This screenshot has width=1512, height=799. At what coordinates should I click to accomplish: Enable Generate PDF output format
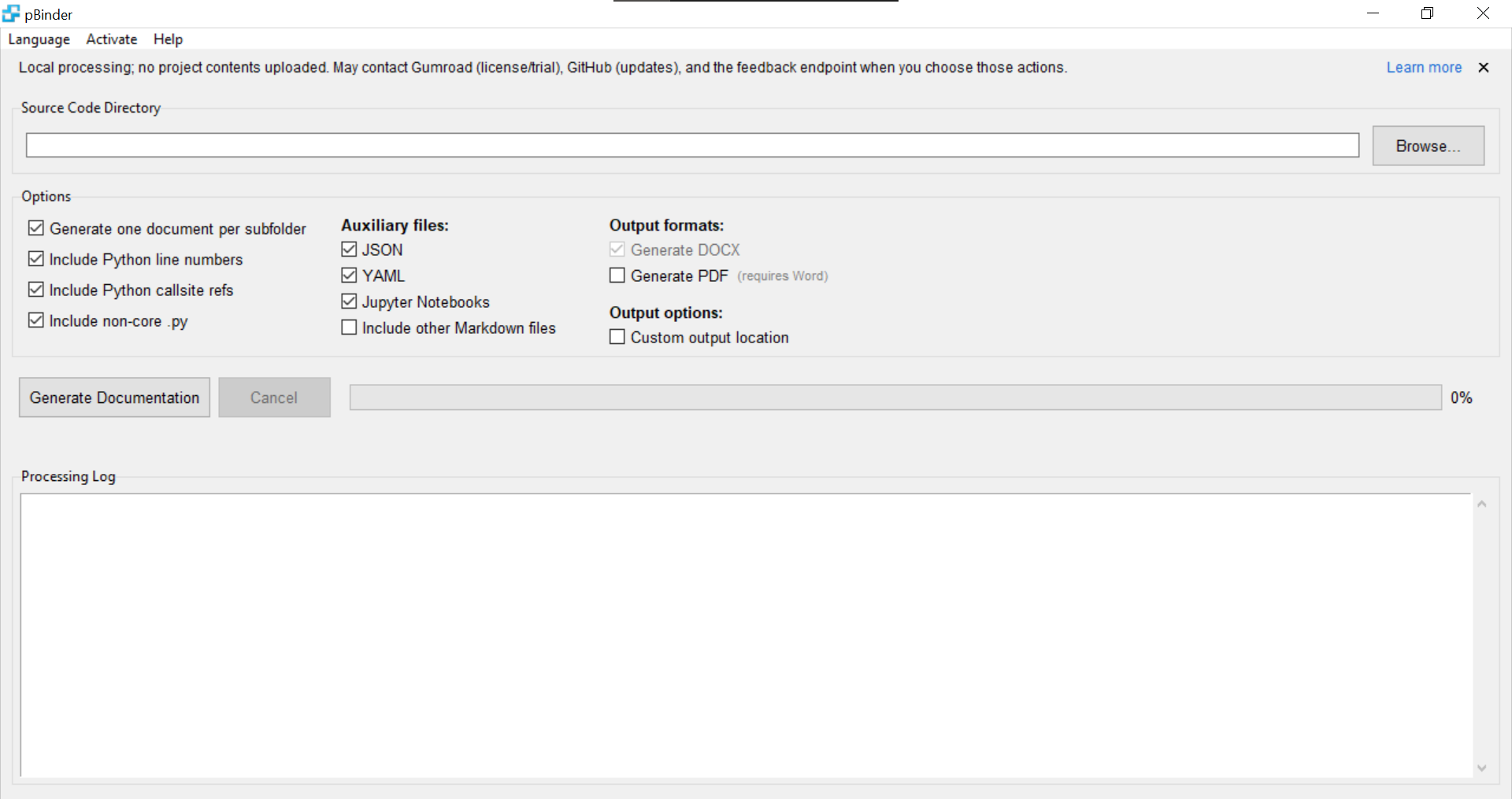tap(617, 275)
